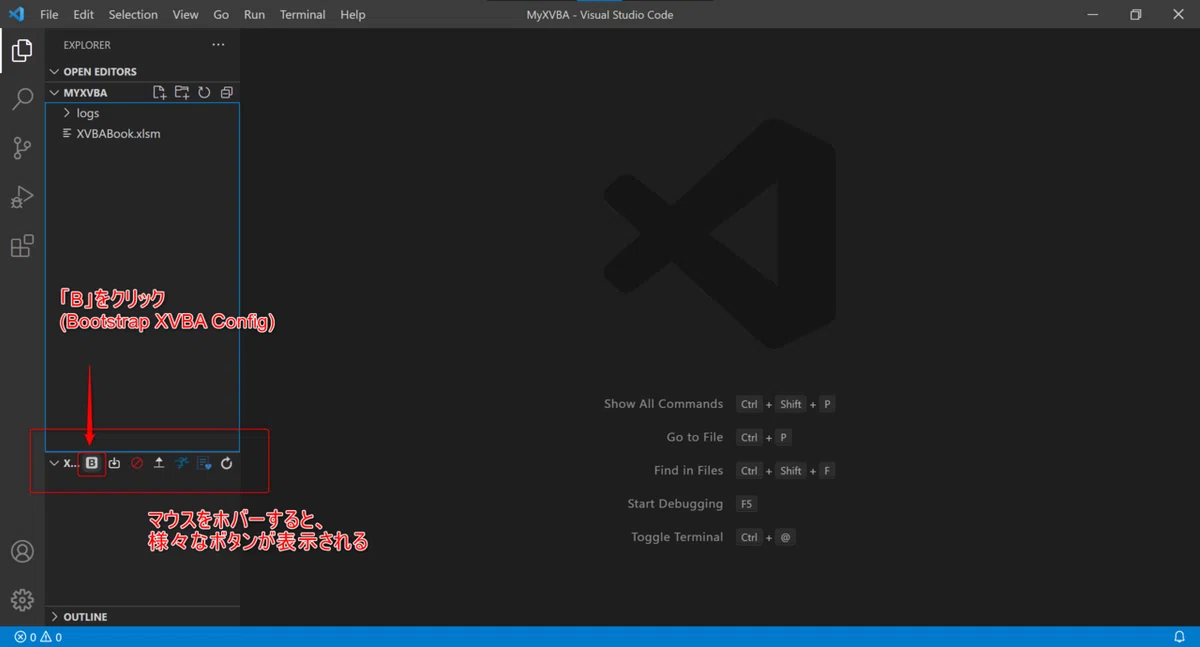
Task: Open the Explorer view in the activity bar
Action: 22,51
